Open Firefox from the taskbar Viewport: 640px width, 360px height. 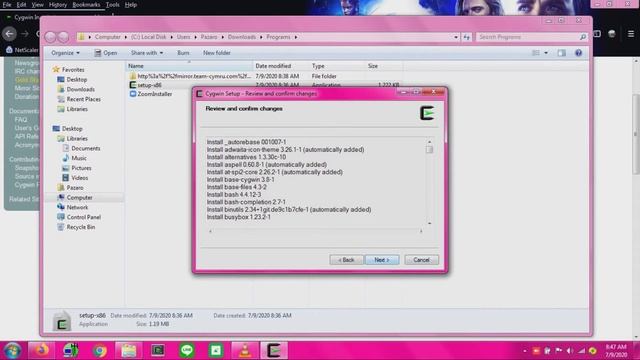coord(42,350)
